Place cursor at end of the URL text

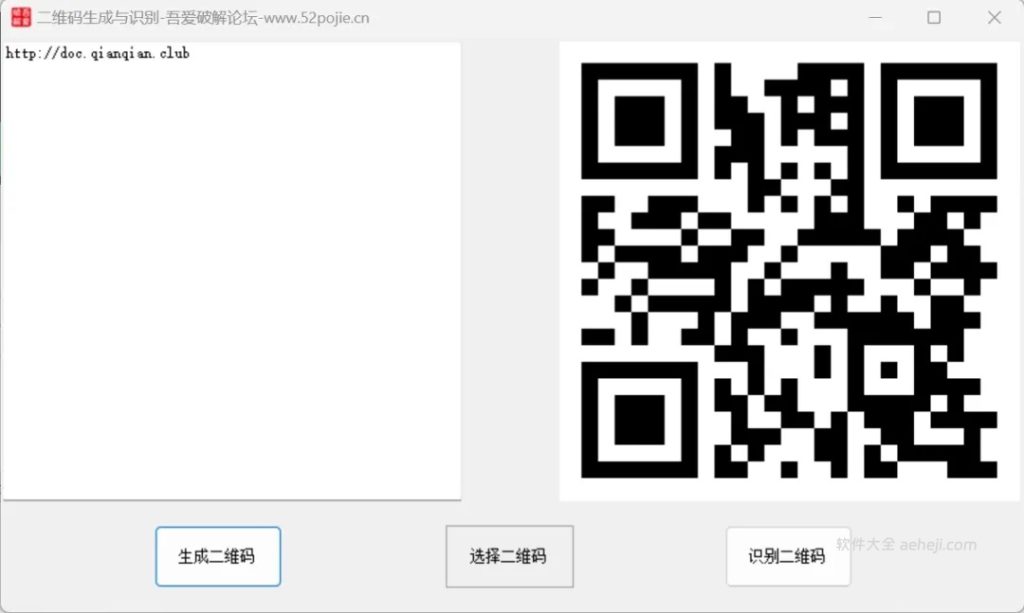coord(192,53)
